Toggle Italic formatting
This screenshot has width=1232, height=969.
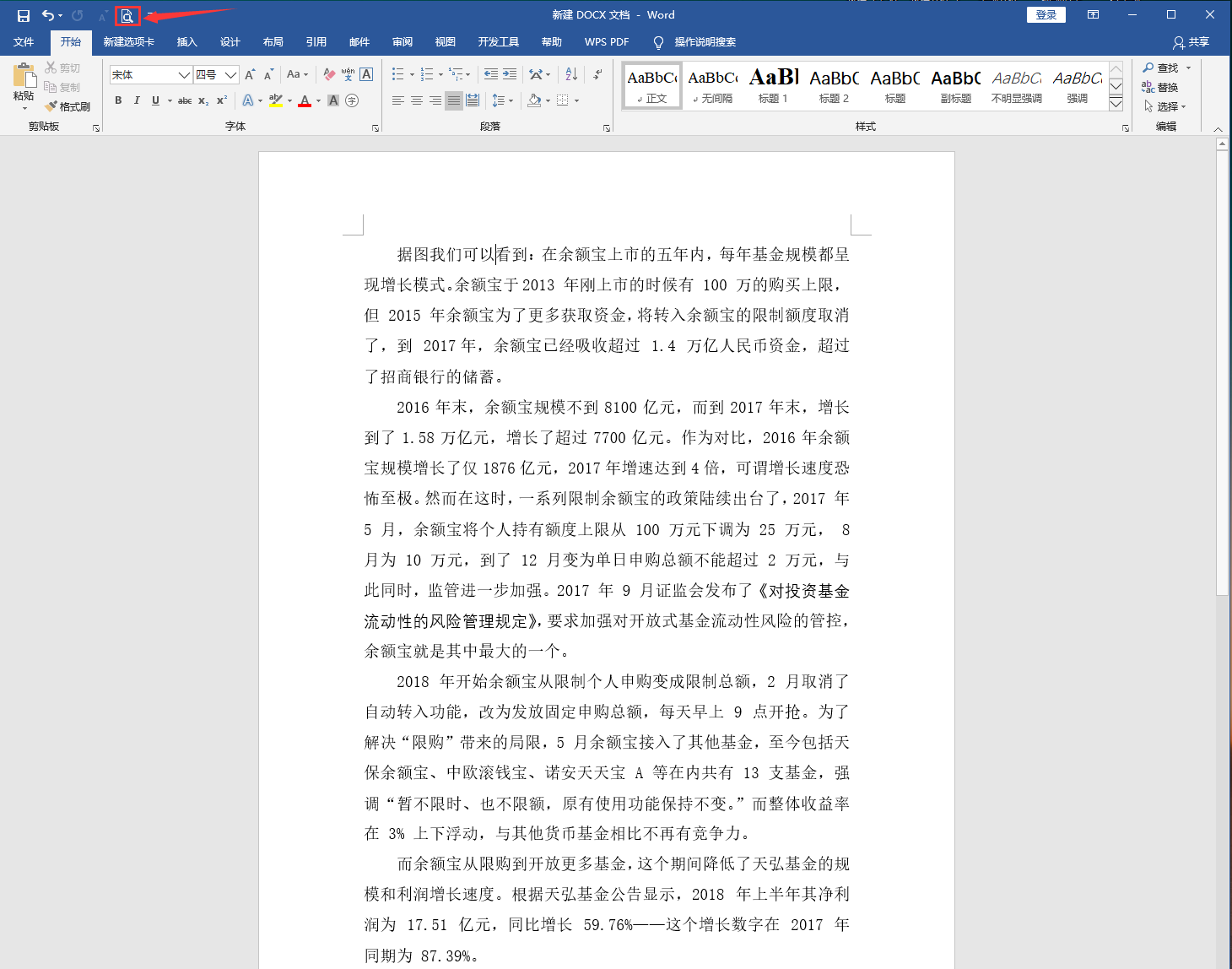(137, 100)
